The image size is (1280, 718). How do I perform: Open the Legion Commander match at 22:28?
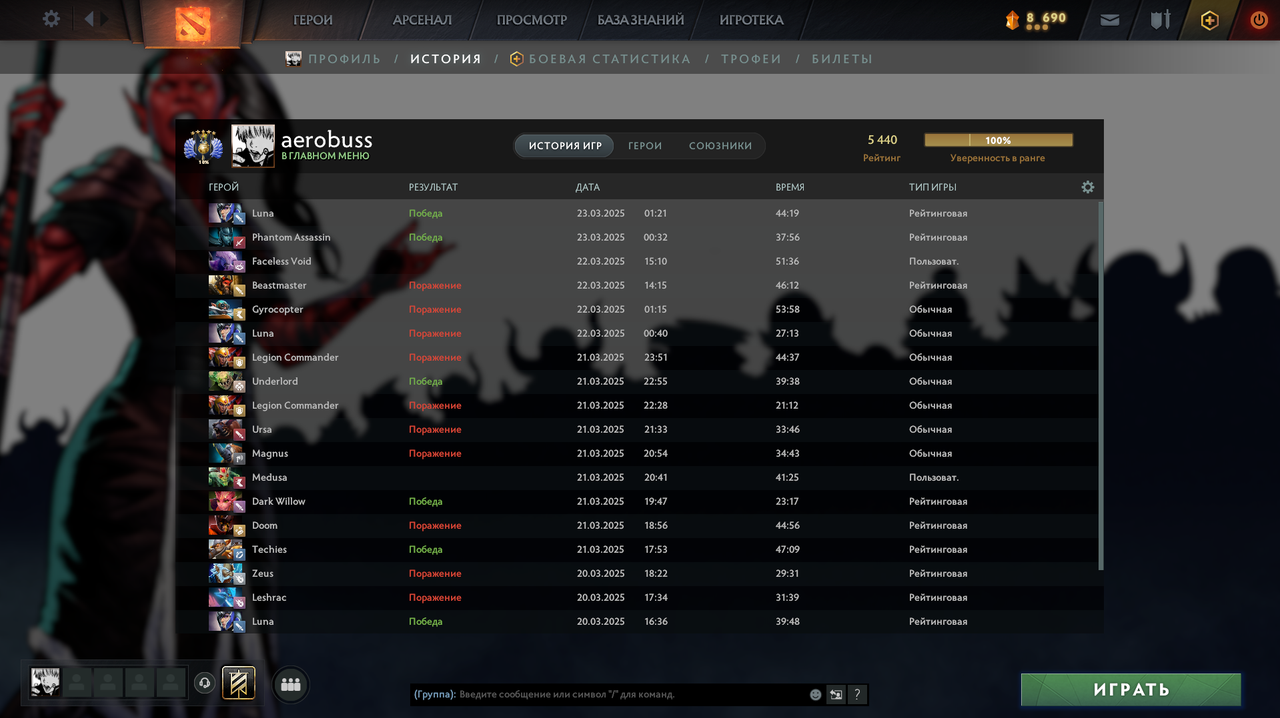[x=639, y=405]
